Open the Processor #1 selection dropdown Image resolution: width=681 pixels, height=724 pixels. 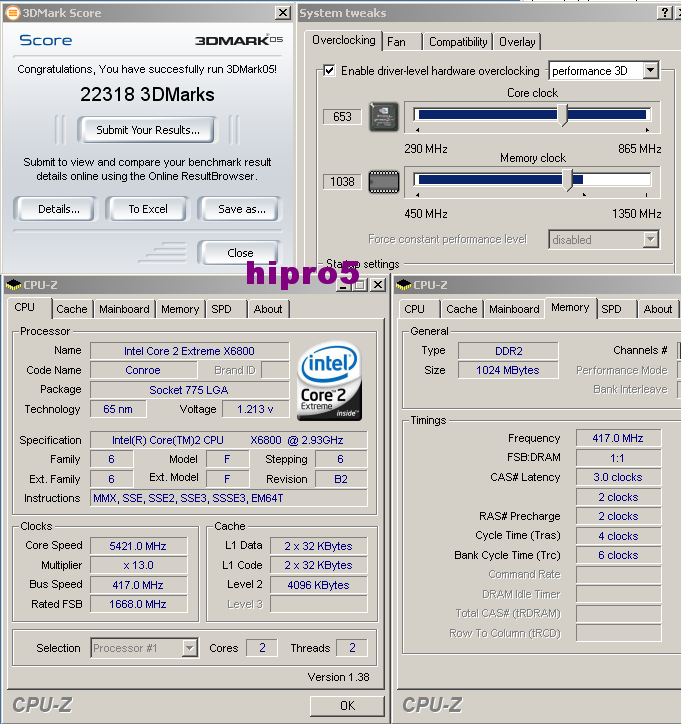[x=189, y=648]
